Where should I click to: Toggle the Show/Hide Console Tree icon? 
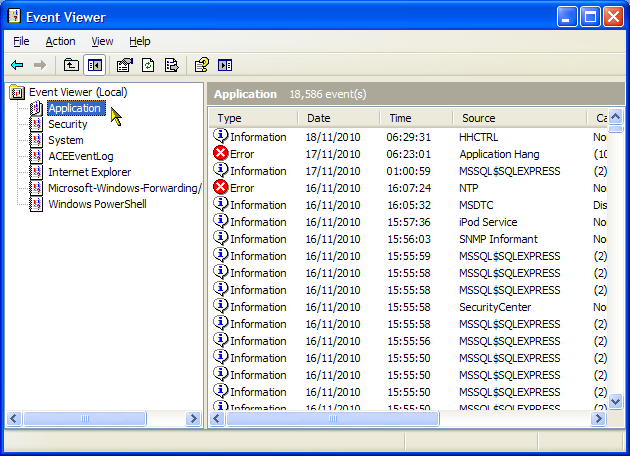coord(95,65)
